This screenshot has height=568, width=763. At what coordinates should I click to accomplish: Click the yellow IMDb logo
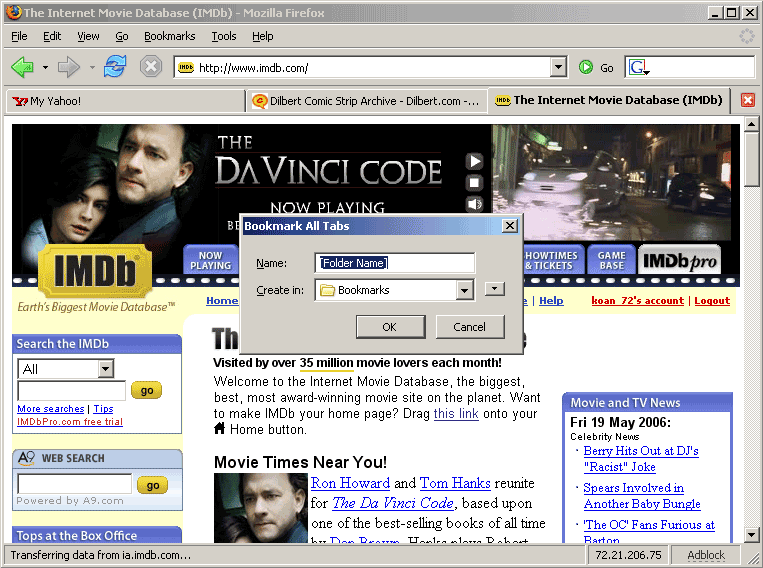coord(95,270)
